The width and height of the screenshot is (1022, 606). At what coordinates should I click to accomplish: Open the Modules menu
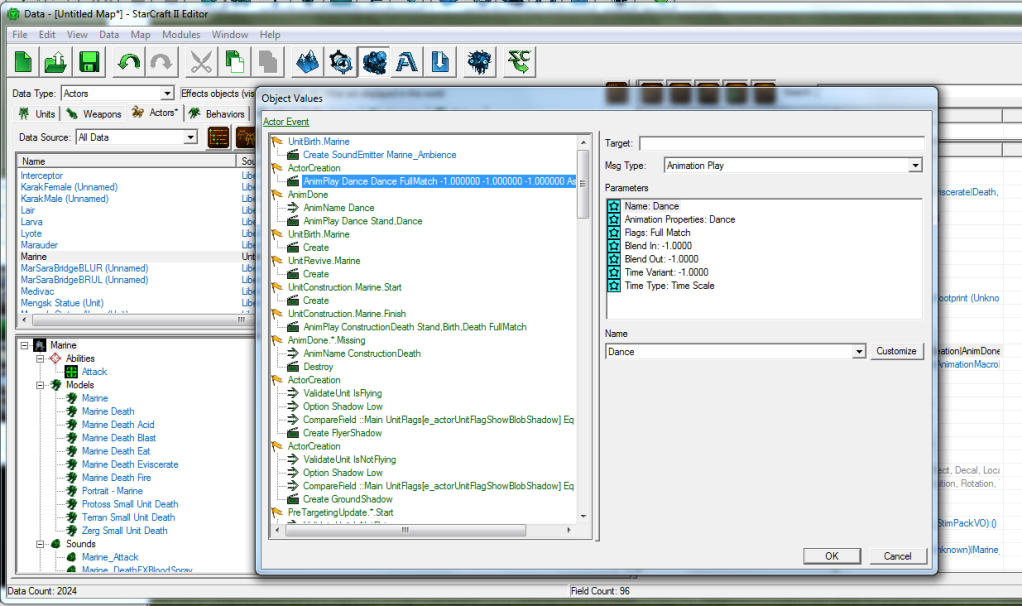click(x=181, y=35)
